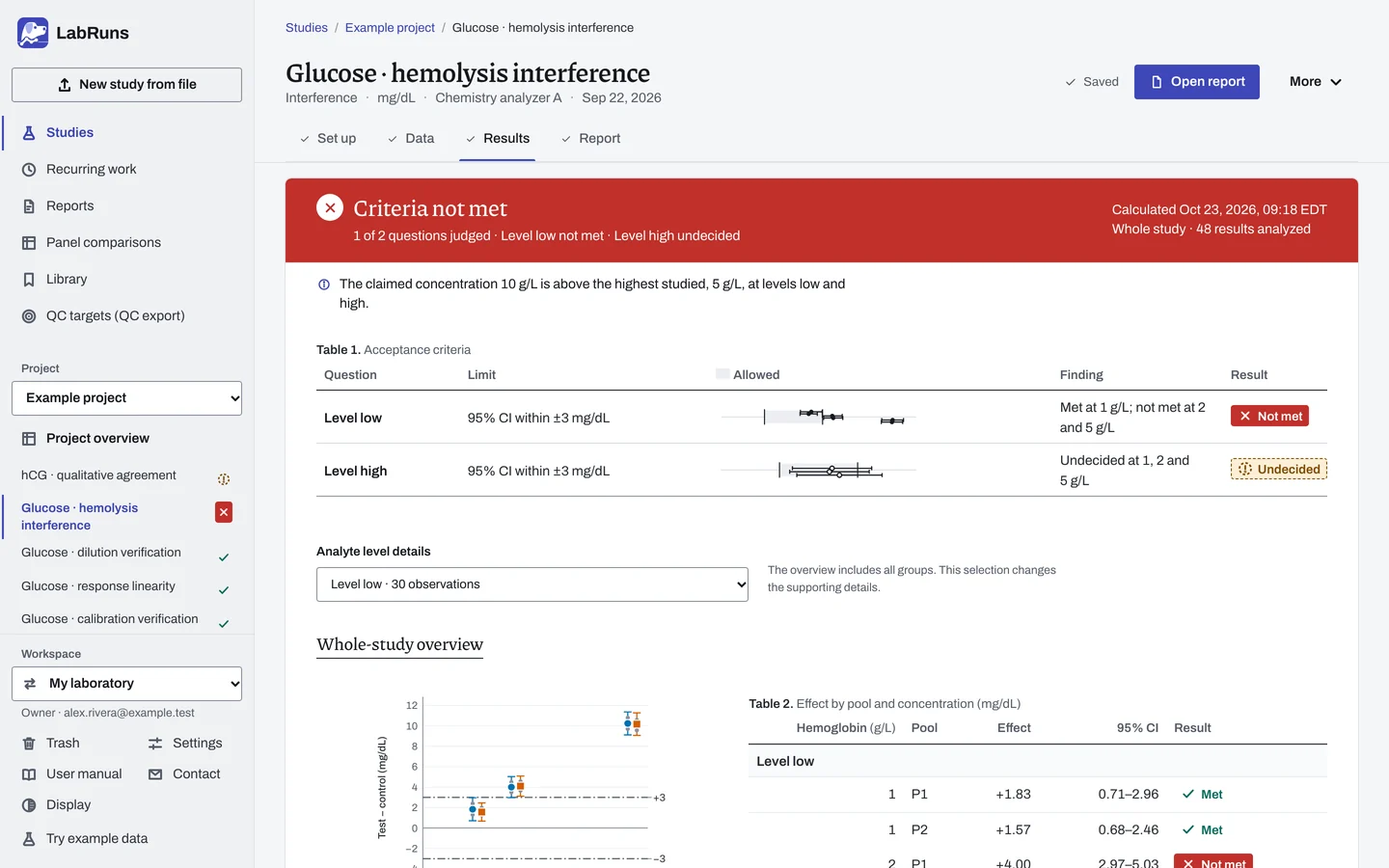Open Settings sliders icon

(155, 744)
